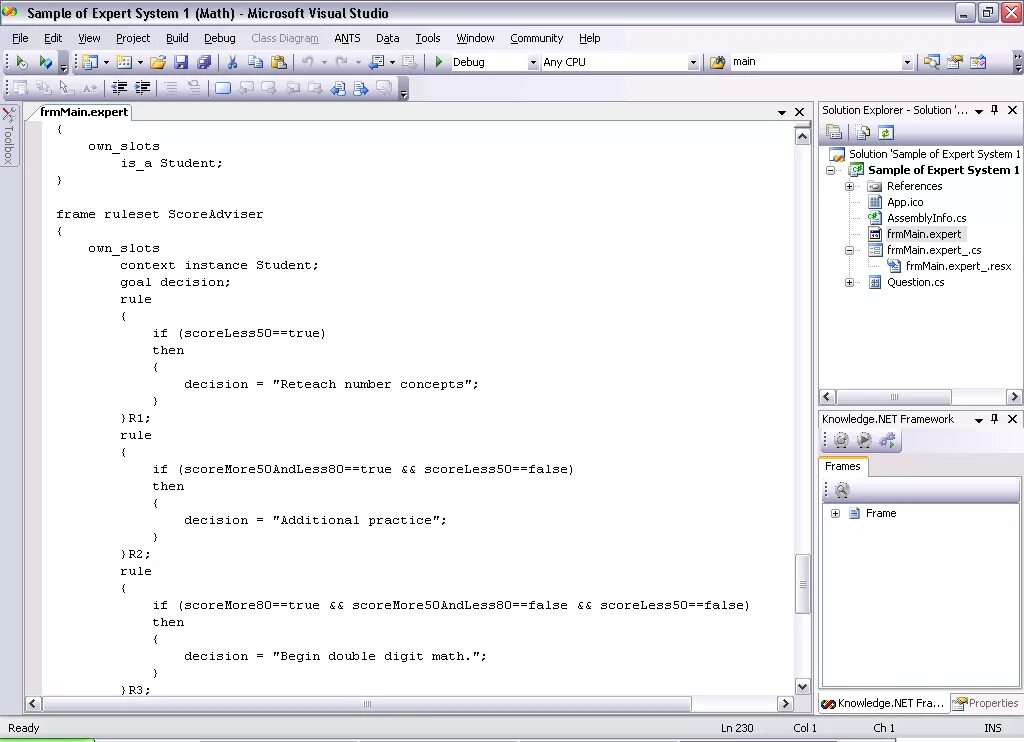The width and height of the screenshot is (1024, 742).
Task: Click the Navigate Backward toolbar icon
Action: [x=377, y=62]
